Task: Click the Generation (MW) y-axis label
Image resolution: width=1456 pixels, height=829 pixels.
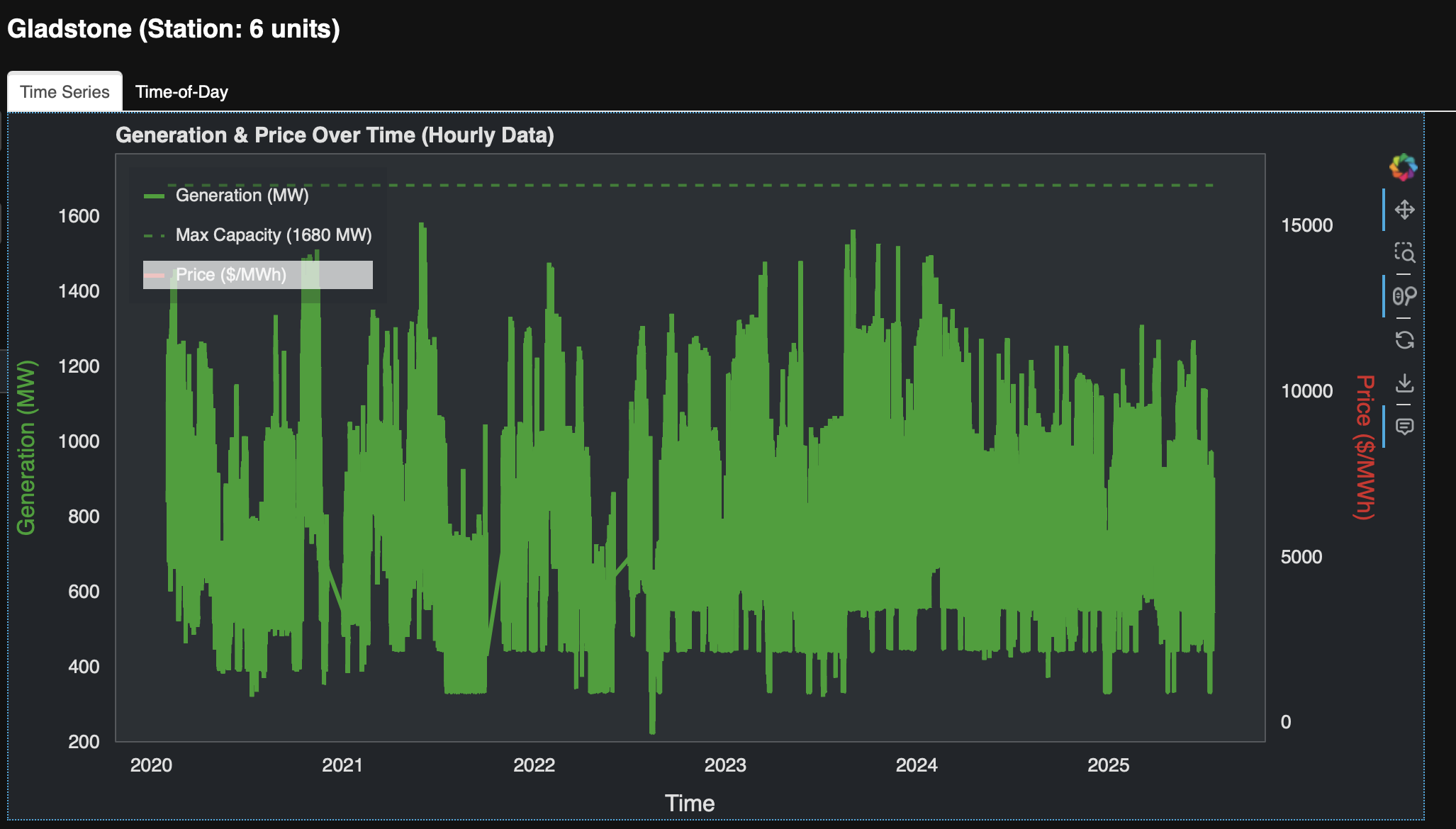Action: pos(26,448)
